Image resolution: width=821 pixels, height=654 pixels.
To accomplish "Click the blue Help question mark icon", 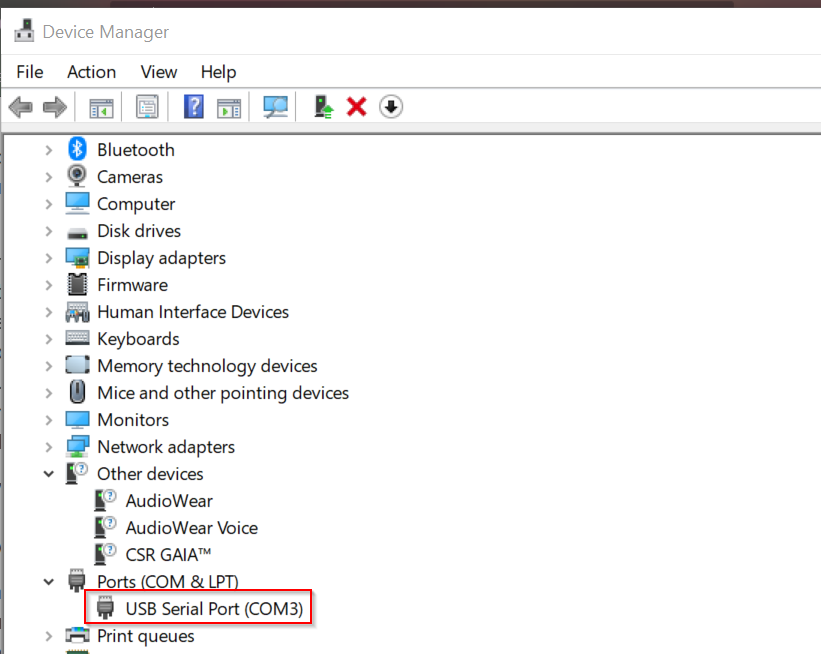I will tap(194, 106).
